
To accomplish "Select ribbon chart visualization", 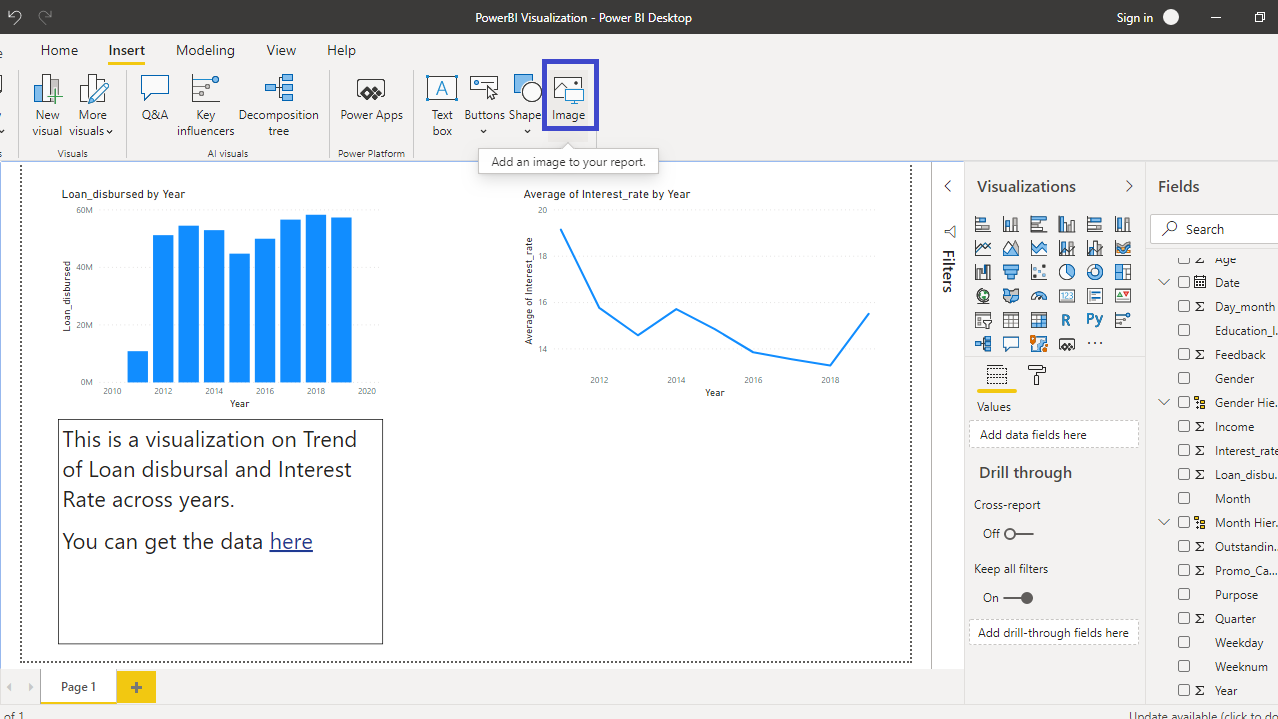I will coord(1123,248).
